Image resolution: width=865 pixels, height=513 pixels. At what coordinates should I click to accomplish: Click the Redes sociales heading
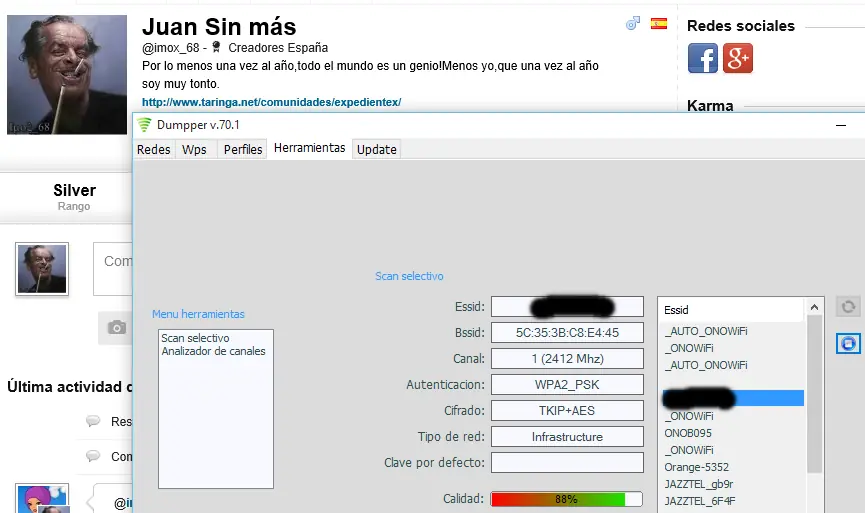click(740, 26)
